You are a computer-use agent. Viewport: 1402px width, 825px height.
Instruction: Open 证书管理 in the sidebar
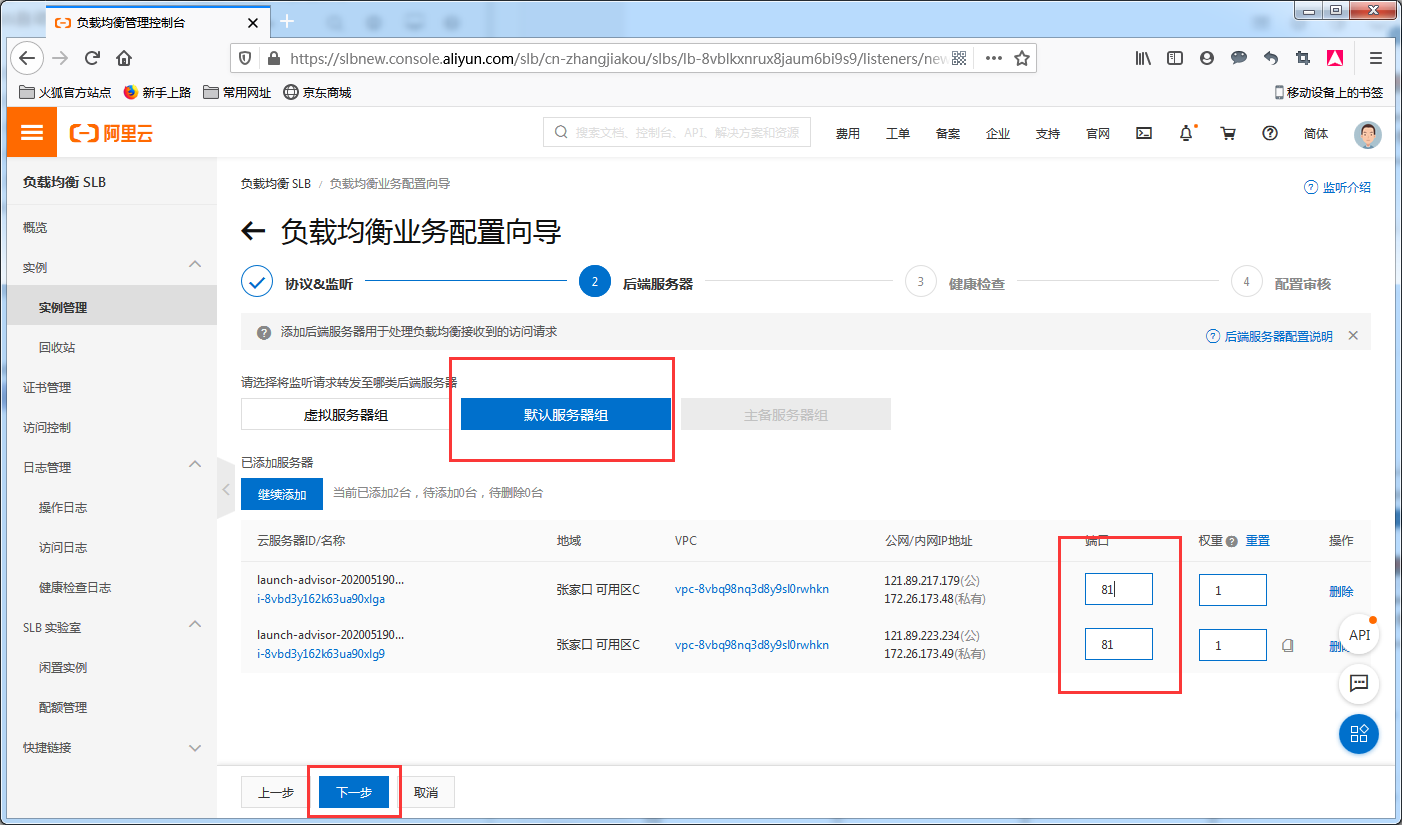point(47,388)
